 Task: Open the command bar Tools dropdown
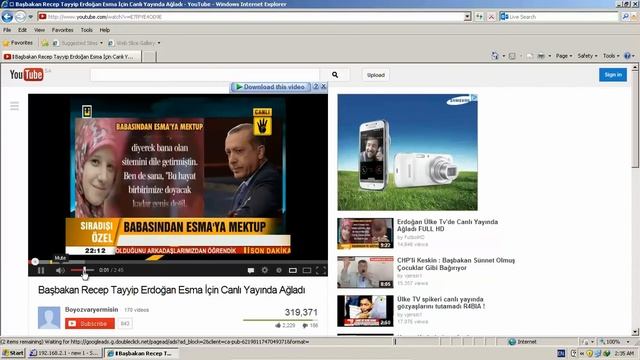click(611, 56)
